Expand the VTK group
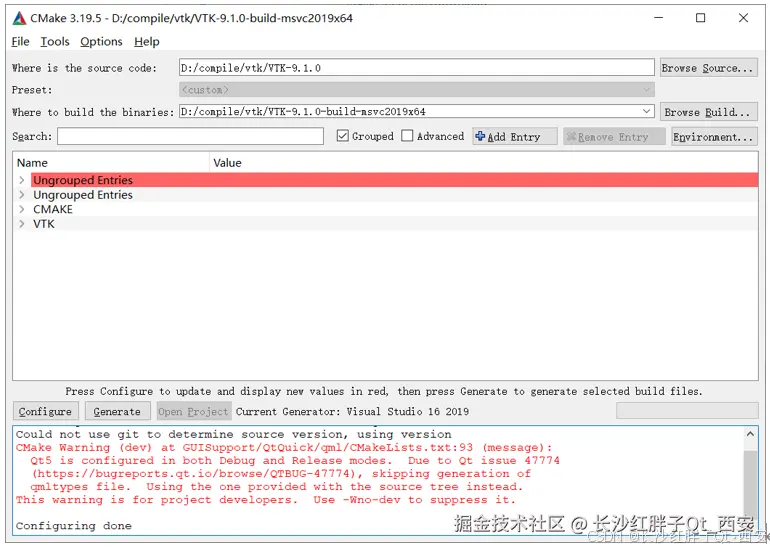The height and width of the screenshot is (550, 770). 22,224
